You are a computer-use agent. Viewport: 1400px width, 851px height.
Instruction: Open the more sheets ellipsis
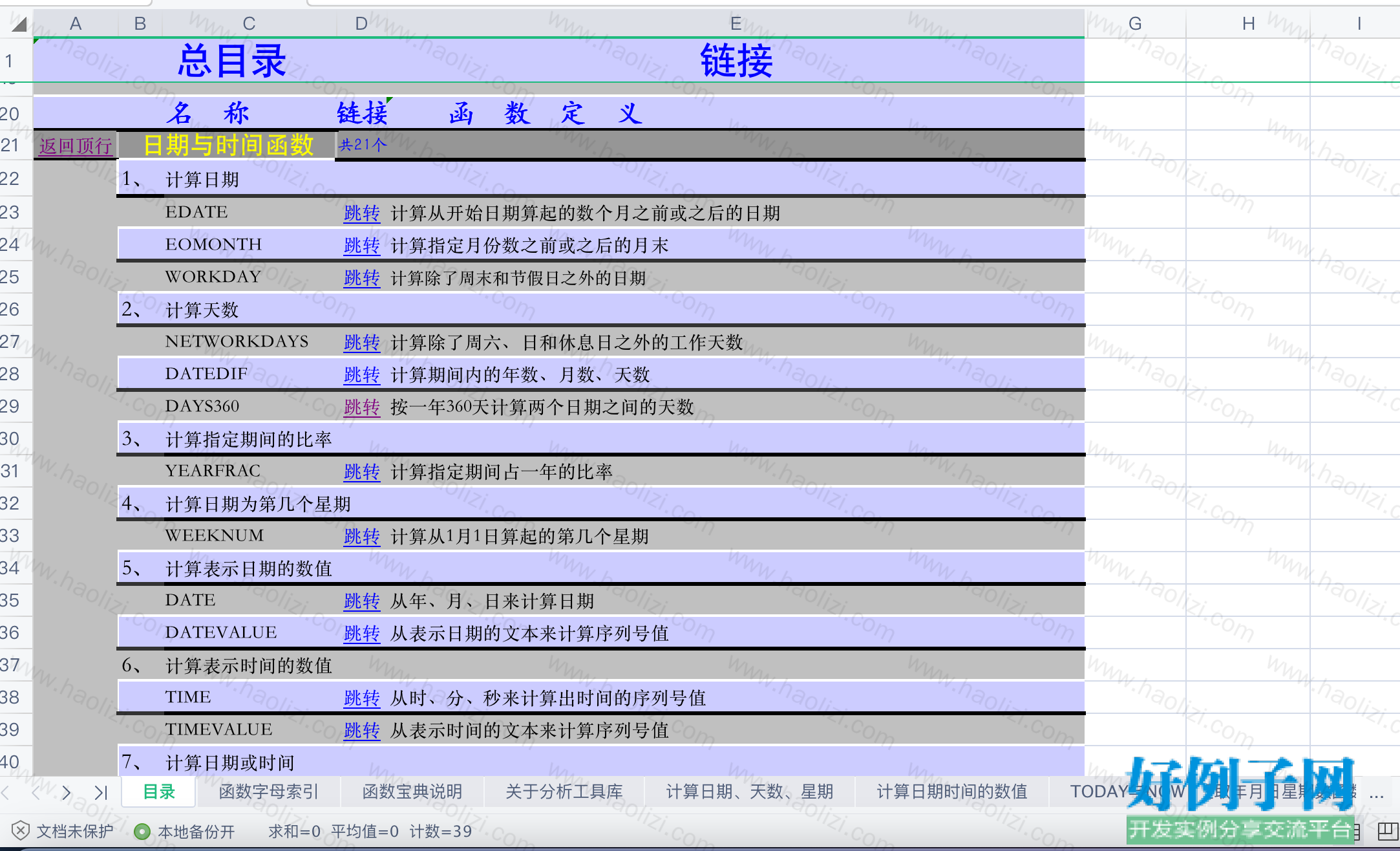(x=1377, y=795)
